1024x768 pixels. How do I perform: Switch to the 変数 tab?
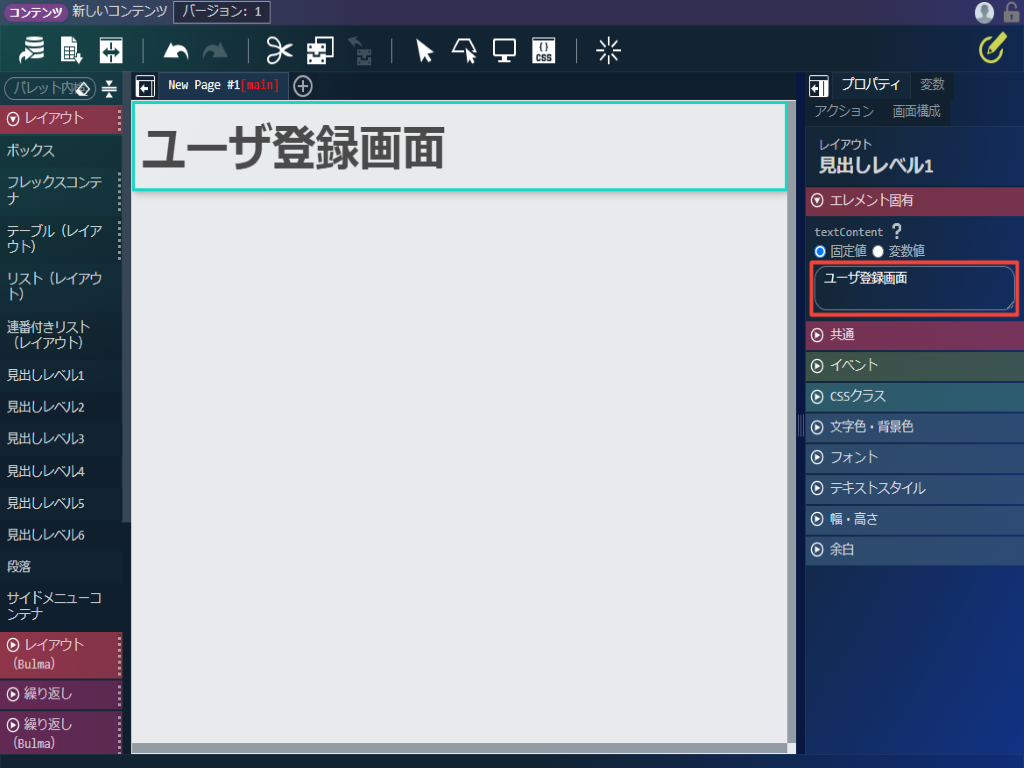click(932, 84)
